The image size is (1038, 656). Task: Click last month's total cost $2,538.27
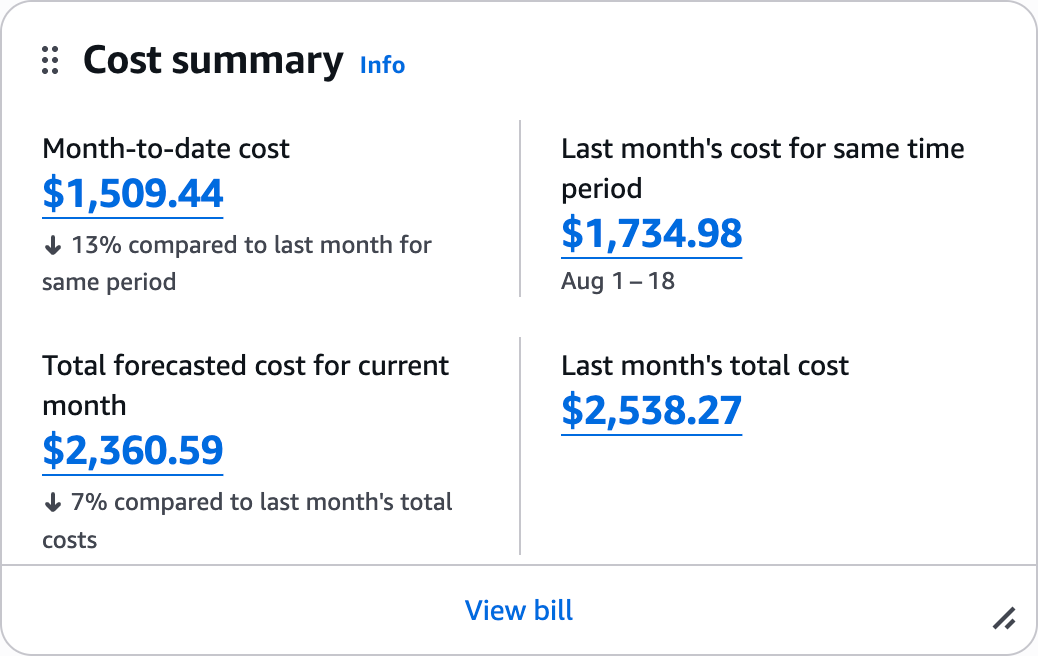[651, 410]
